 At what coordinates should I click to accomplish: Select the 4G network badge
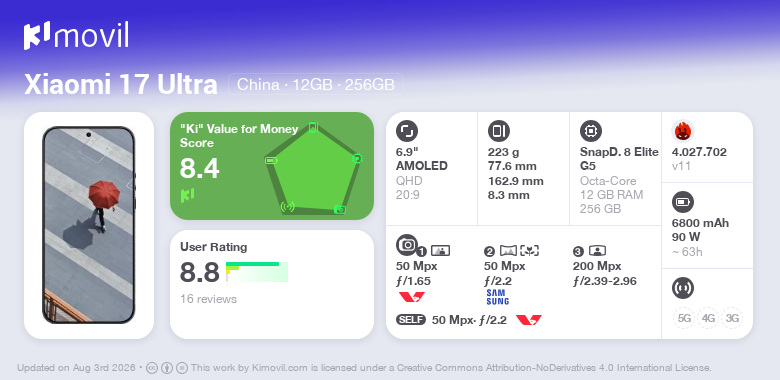point(708,318)
